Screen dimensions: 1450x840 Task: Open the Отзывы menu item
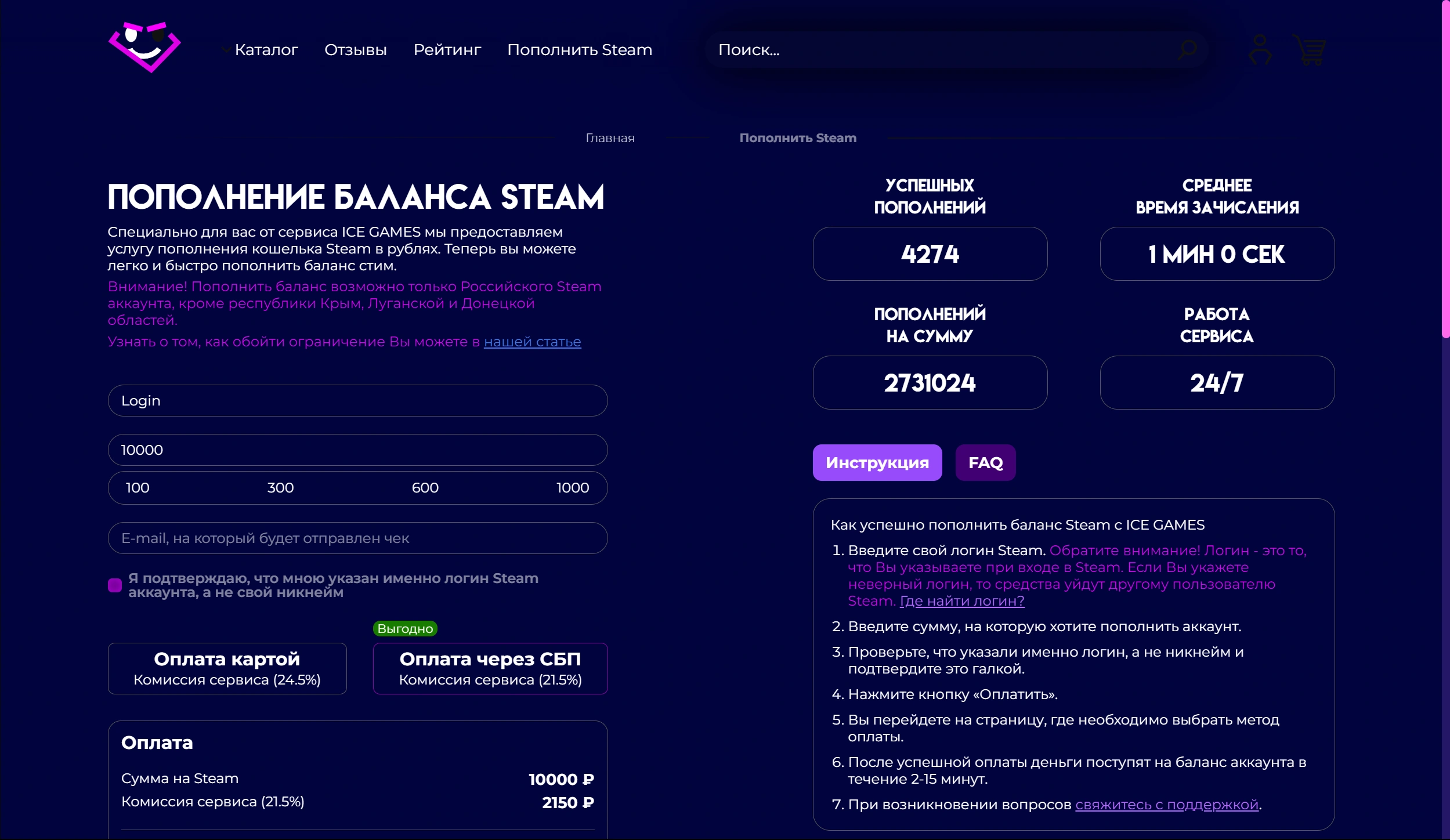pyautogui.click(x=356, y=50)
